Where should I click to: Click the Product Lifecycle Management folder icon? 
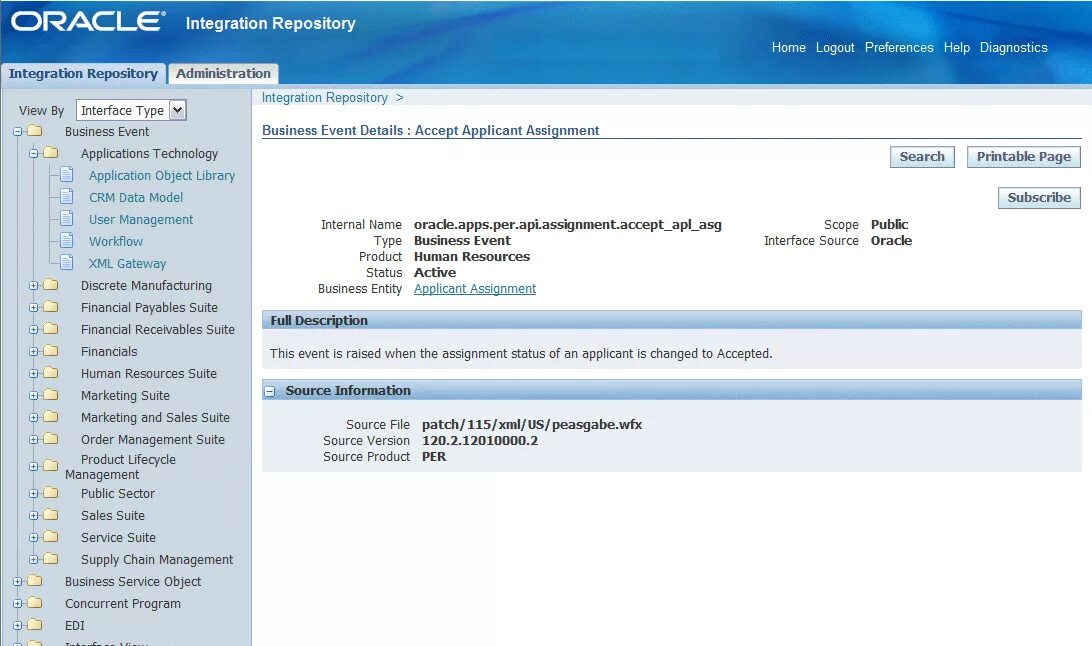point(51,466)
